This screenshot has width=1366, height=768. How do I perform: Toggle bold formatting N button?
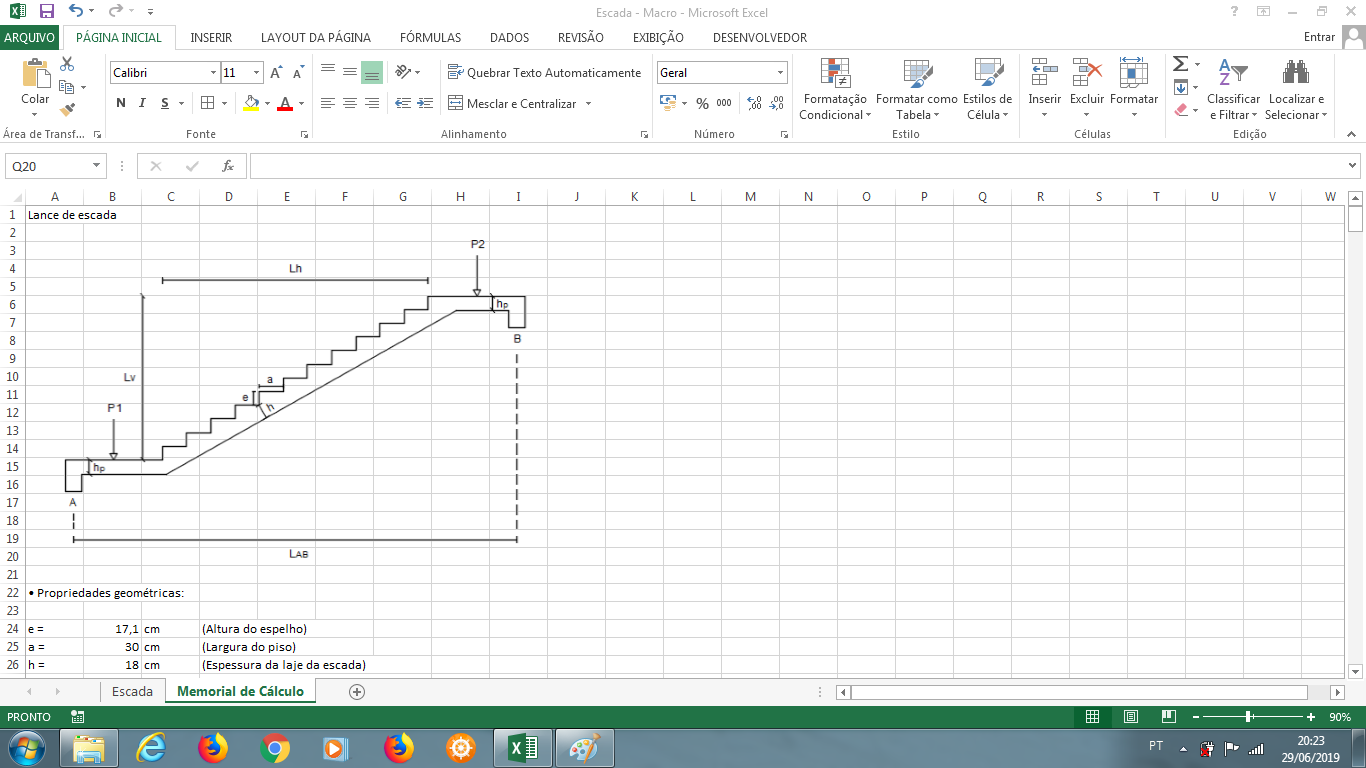coord(121,103)
